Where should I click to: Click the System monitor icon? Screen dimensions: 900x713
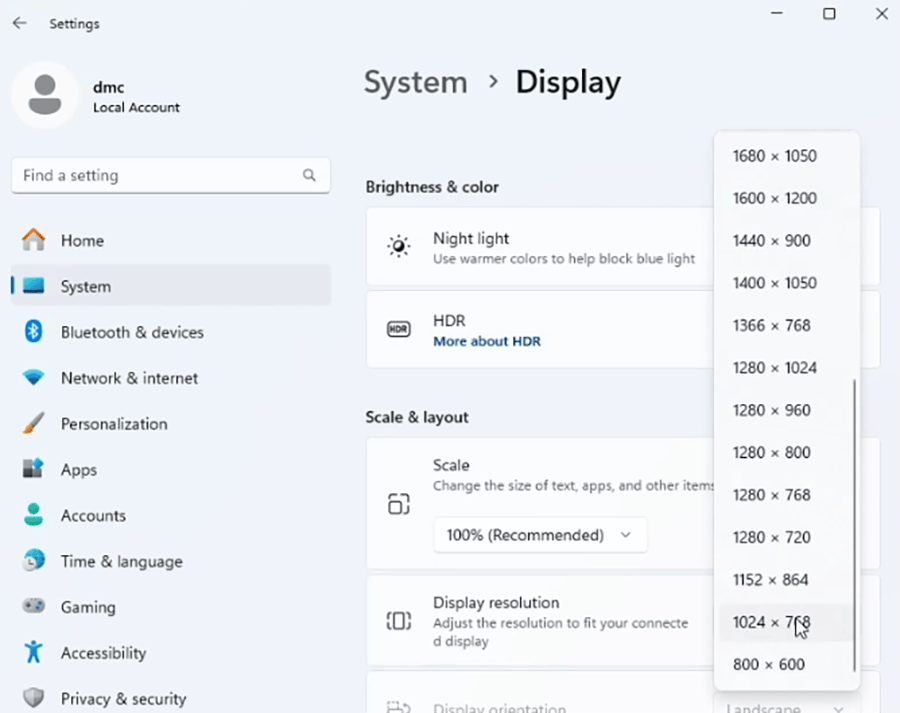(33, 286)
